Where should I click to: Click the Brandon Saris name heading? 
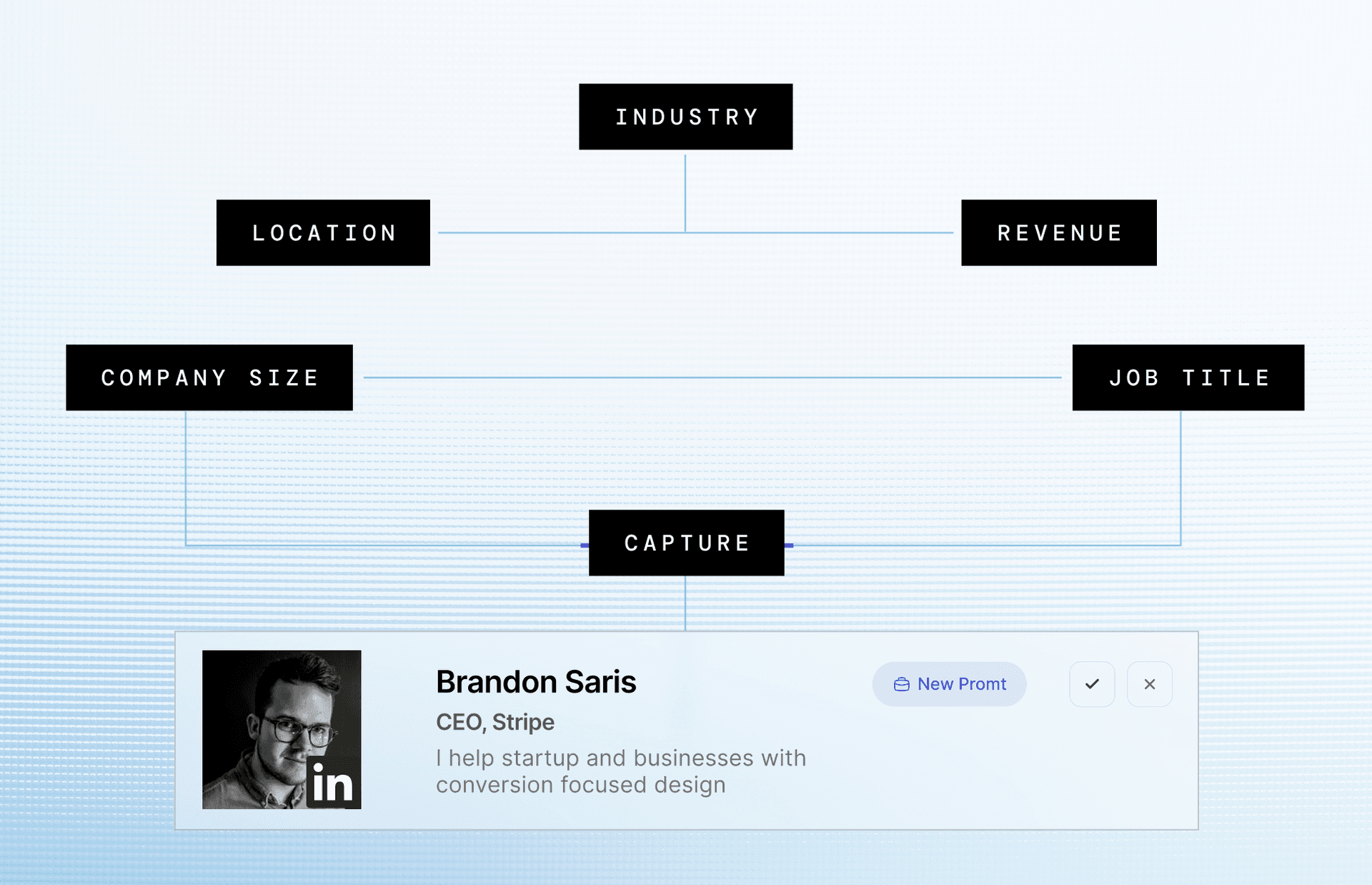pyautogui.click(x=536, y=682)
